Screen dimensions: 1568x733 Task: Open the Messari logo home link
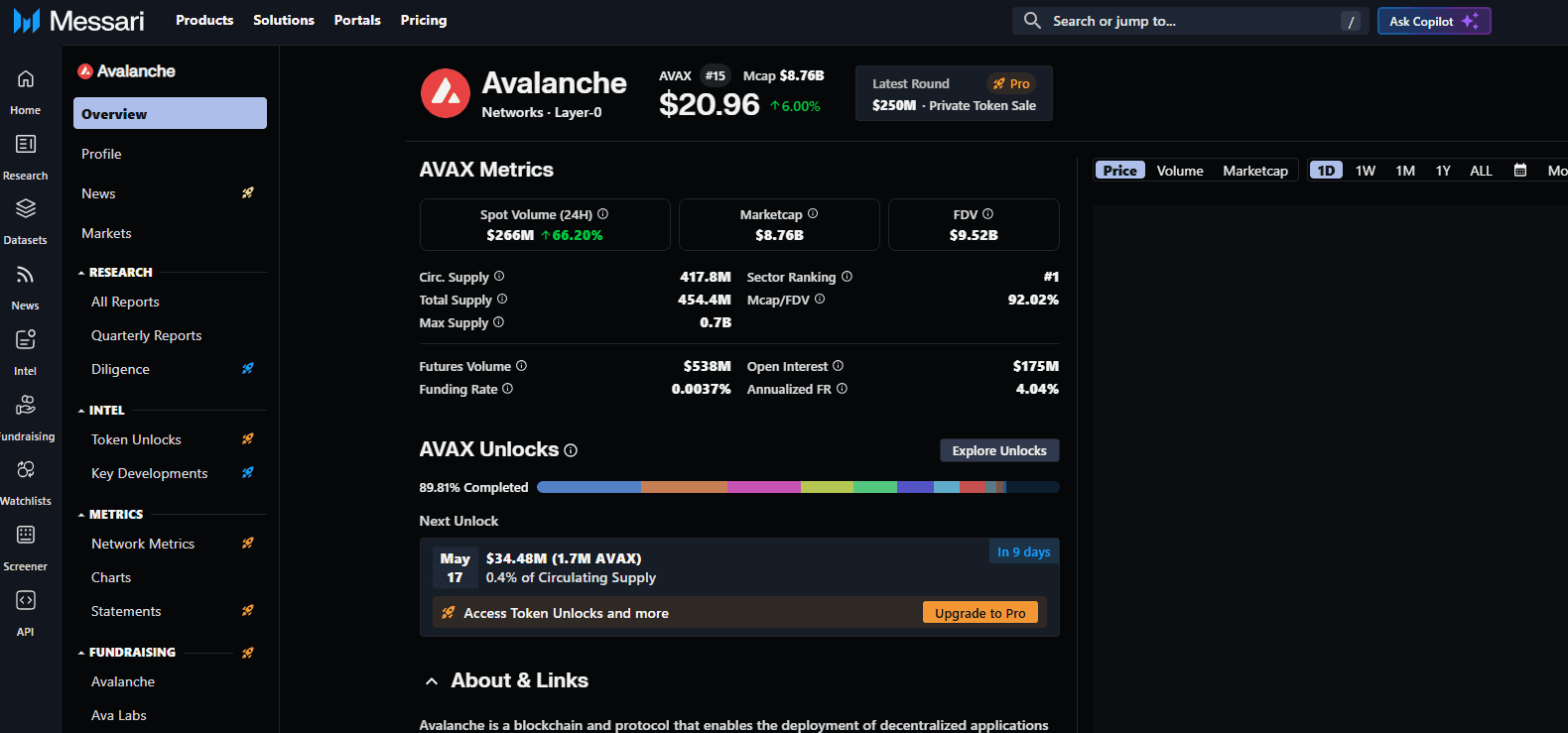[78, 21]
